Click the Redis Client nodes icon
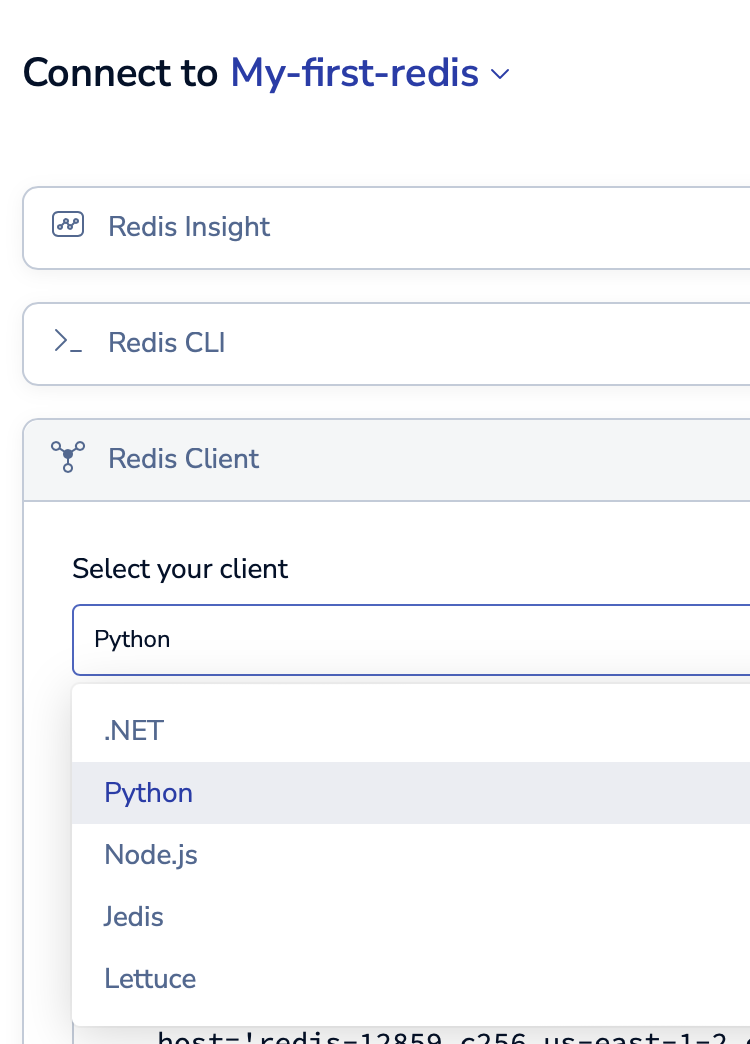Image resolution: width=750 pixels, height=1044 pixels. pyautogui.click(x=68, y=458)
